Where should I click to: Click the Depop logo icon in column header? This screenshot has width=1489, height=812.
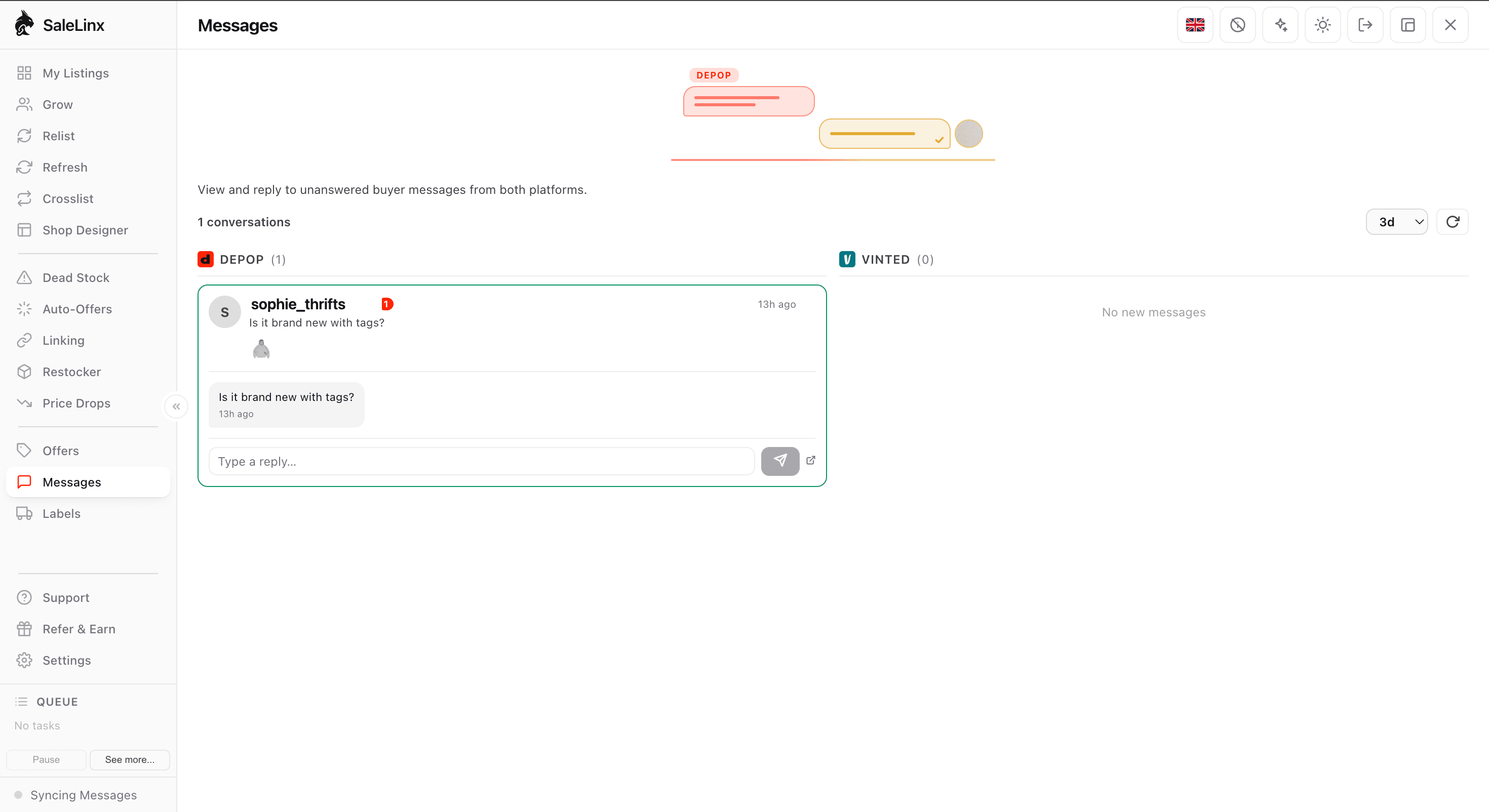205,260
